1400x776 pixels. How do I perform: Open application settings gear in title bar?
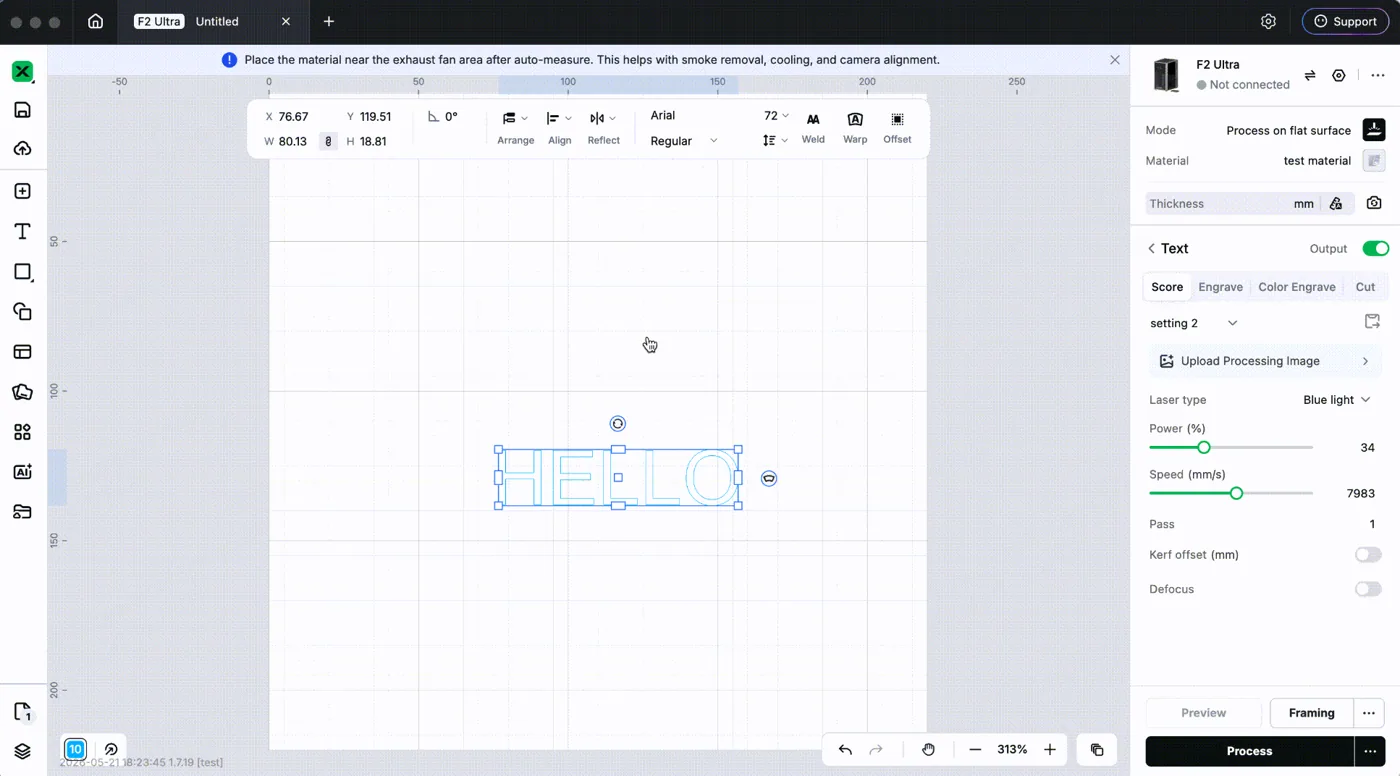tap(1269, 21)
